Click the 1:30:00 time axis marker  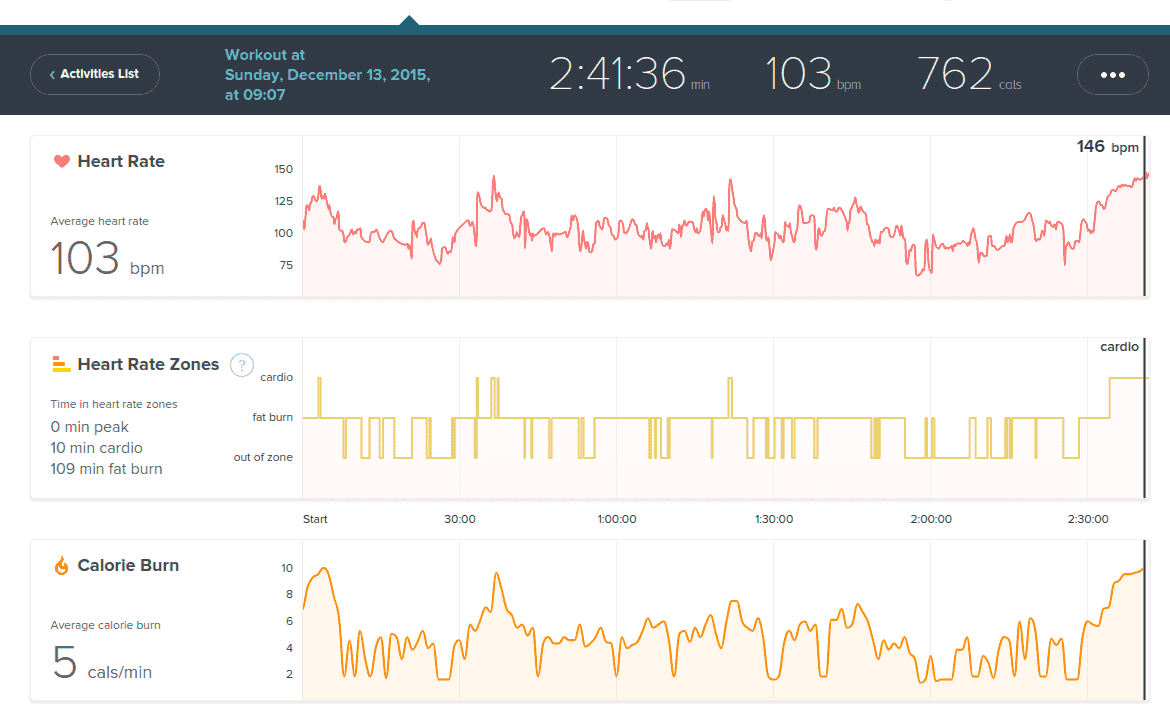coord(773,519)
